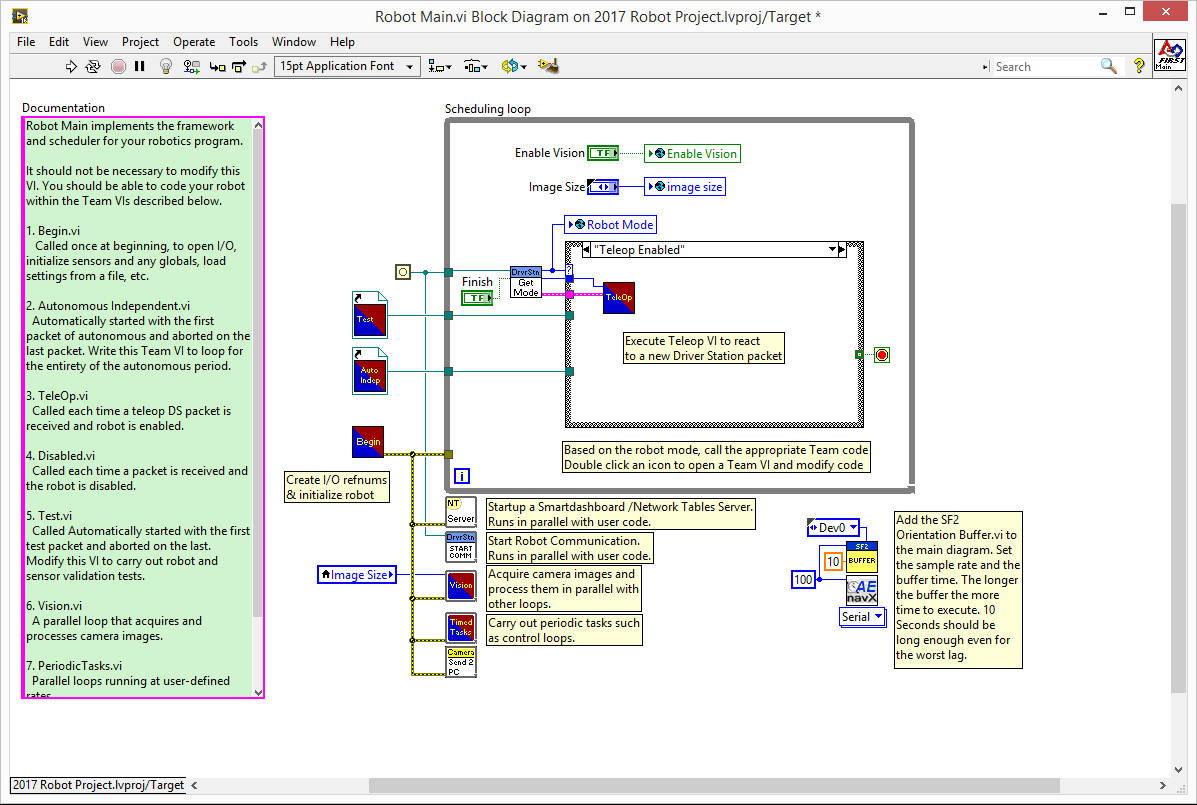
Task: Click the Run Continuously button
Action: tap(93, 66)
